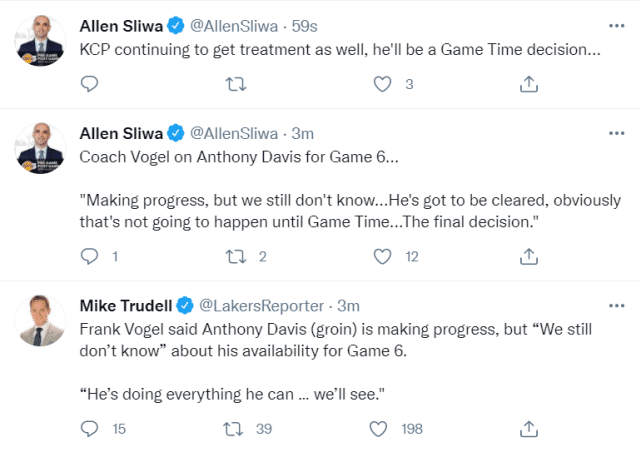Share the KCP treatment tweet

(x=527, y=86)
